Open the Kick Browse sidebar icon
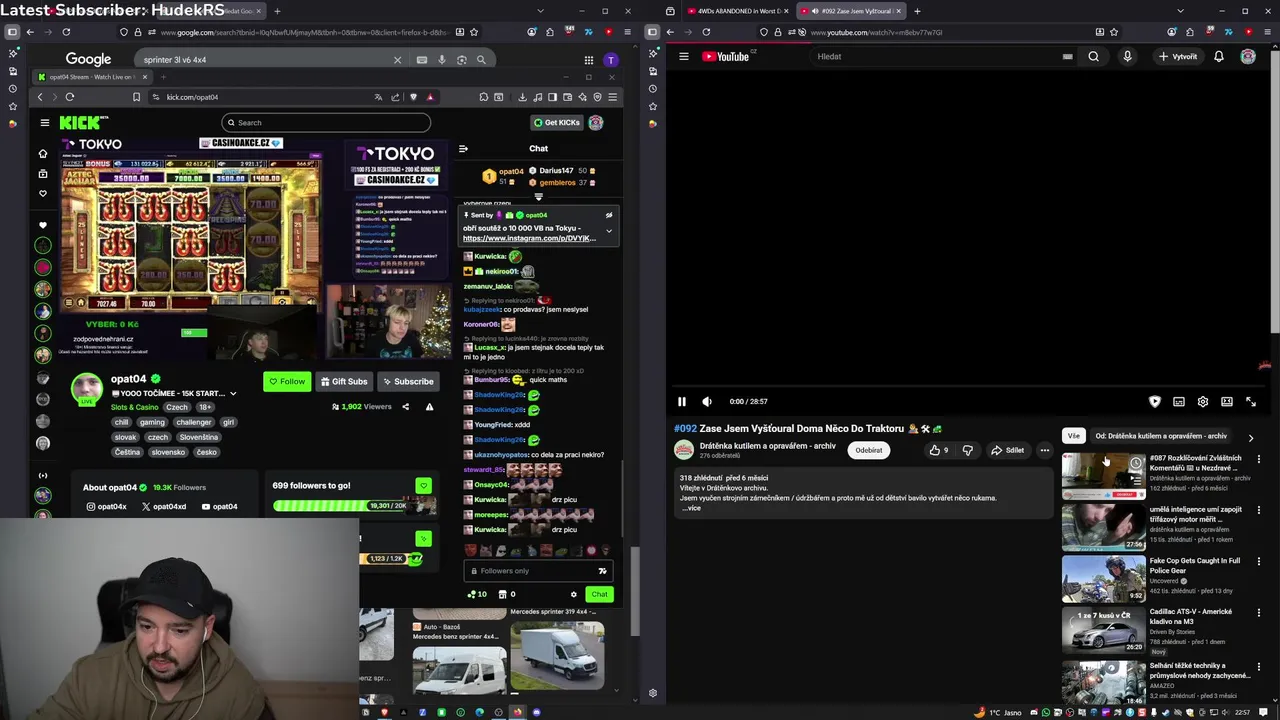The height and width of the screenshot is (720, 1280). (x=43, y=173)
